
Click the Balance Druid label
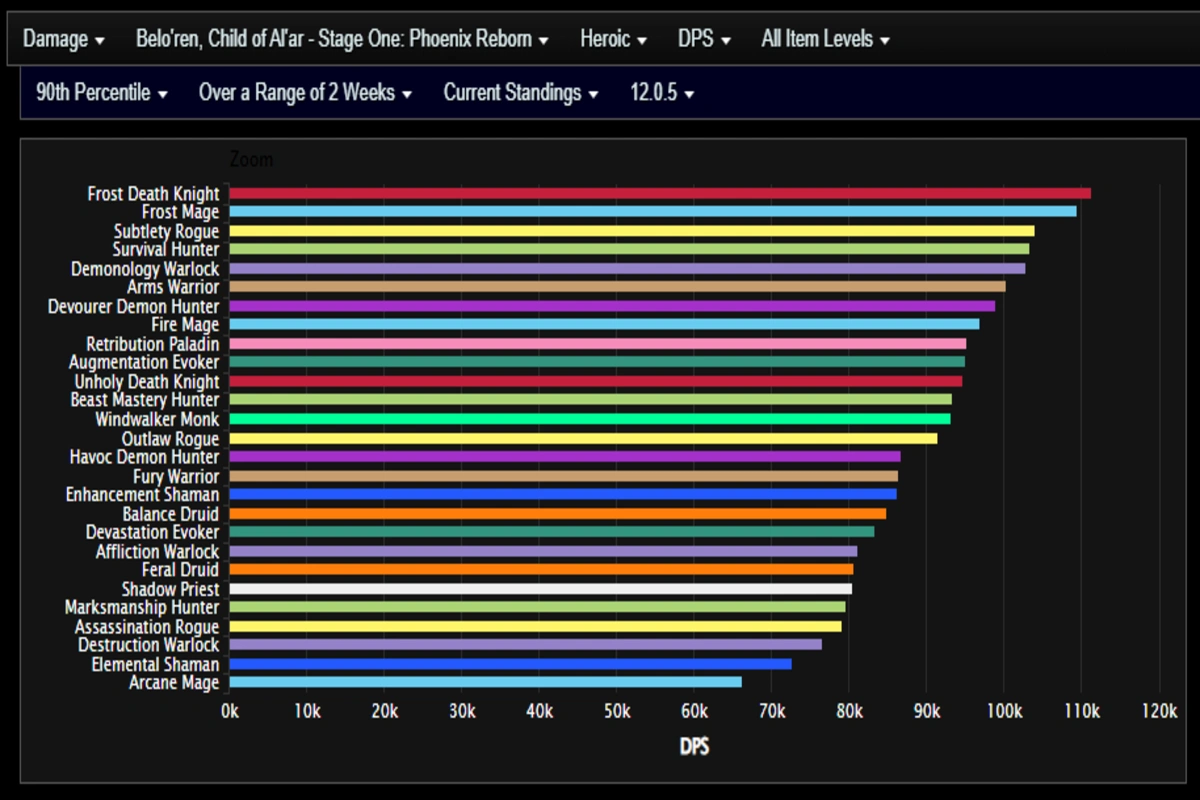coord(171,514)
